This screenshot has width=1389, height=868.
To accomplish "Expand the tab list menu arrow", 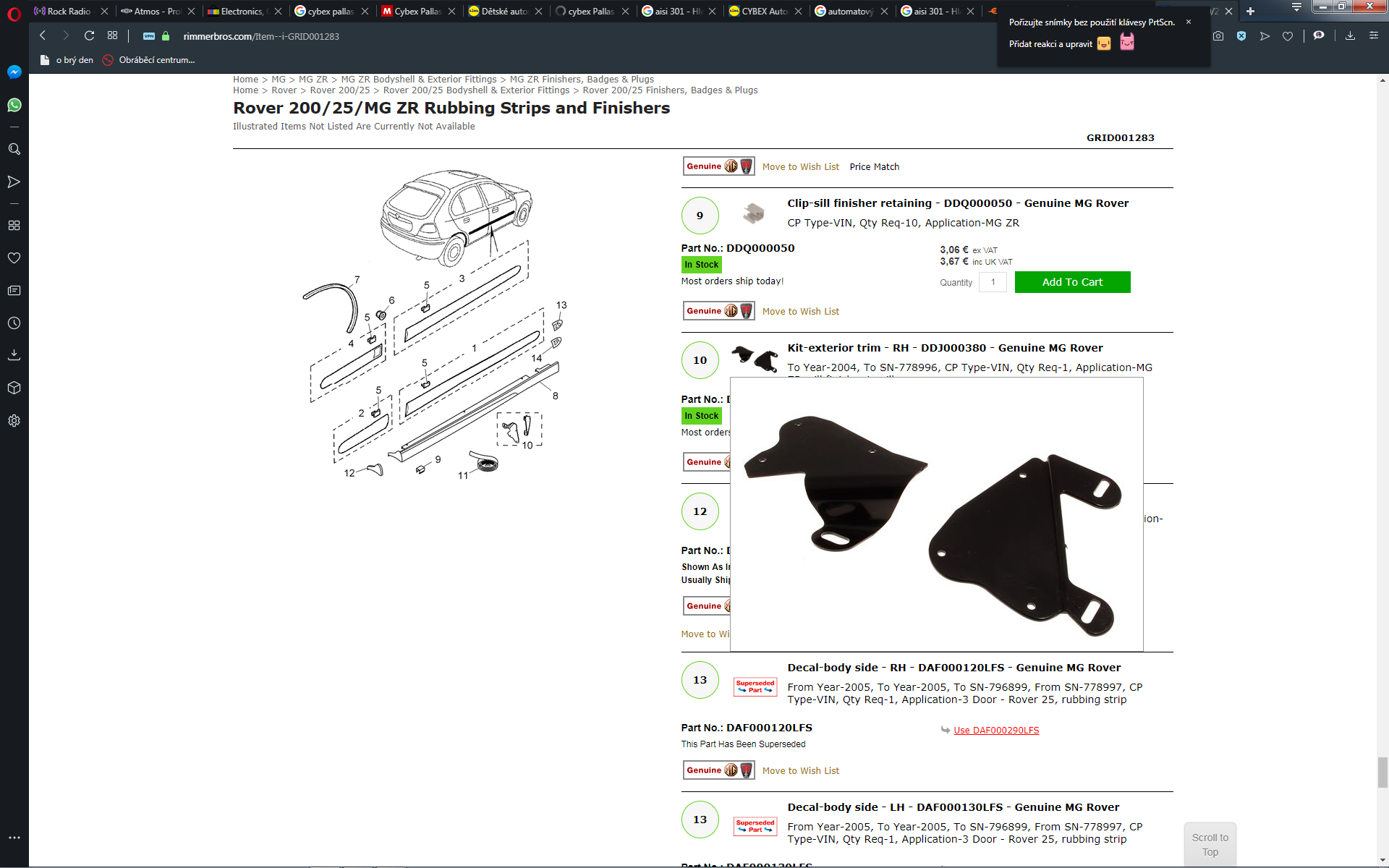I will (x=1296, y=8).
